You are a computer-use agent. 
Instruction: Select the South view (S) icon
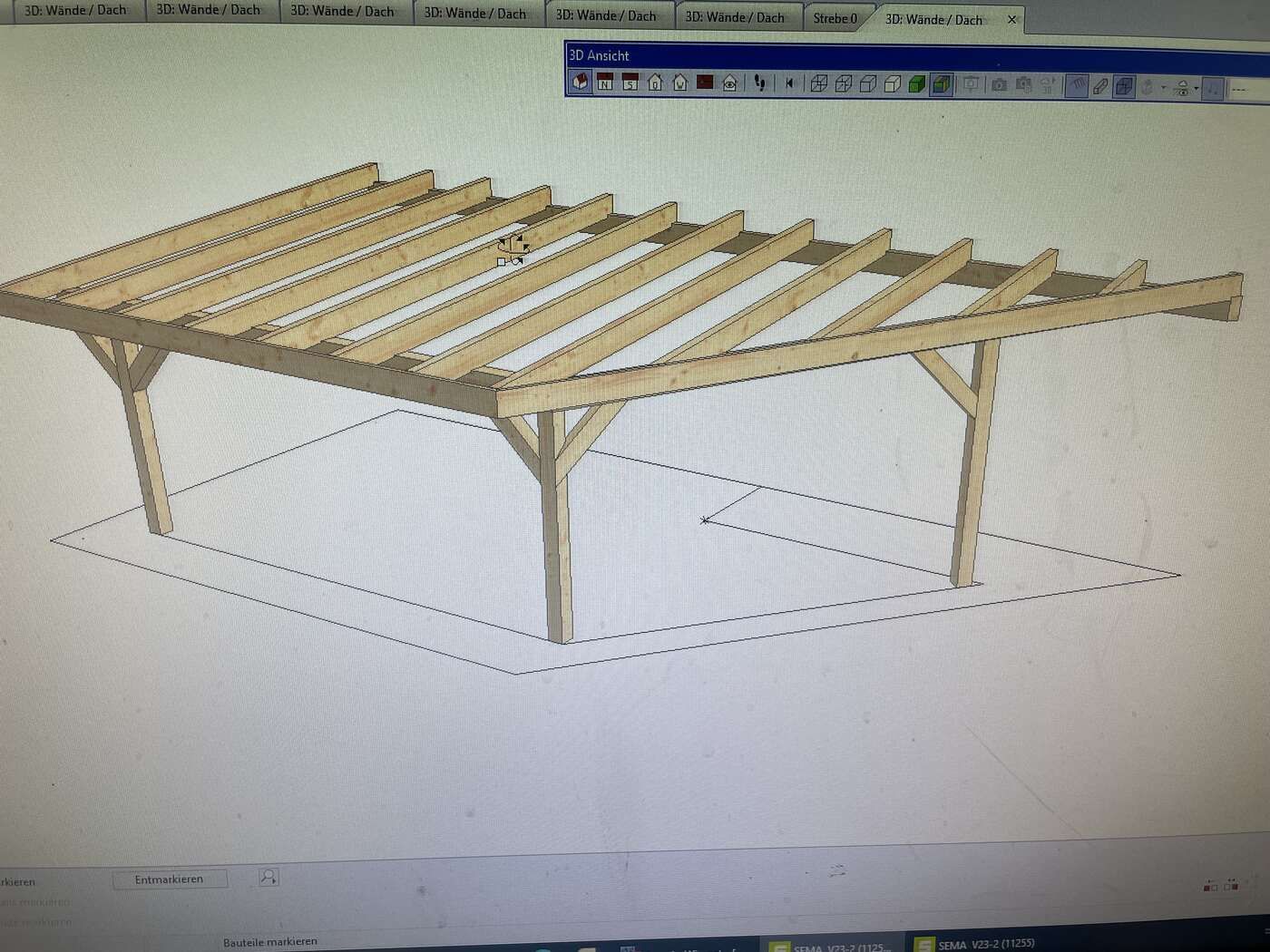point(630,84)
